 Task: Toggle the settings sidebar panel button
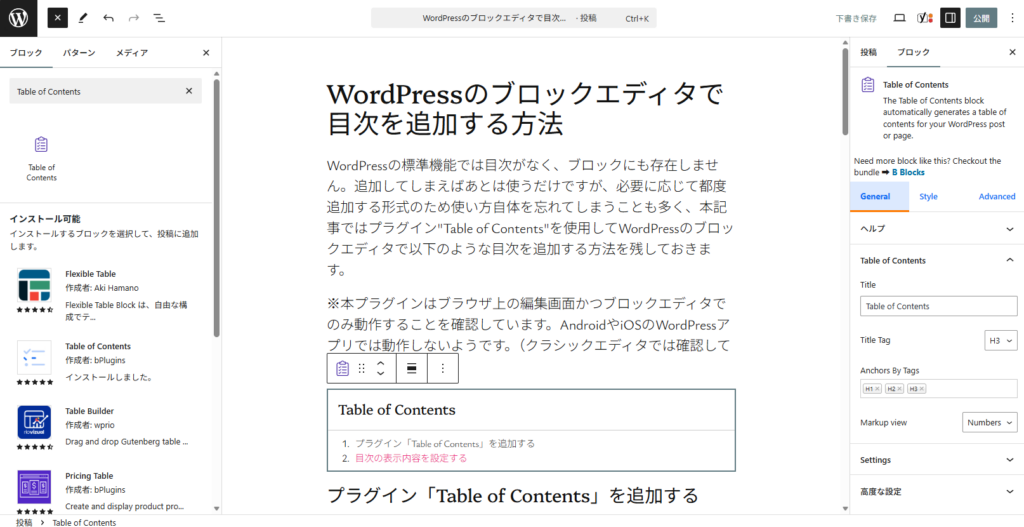(951, 18)
